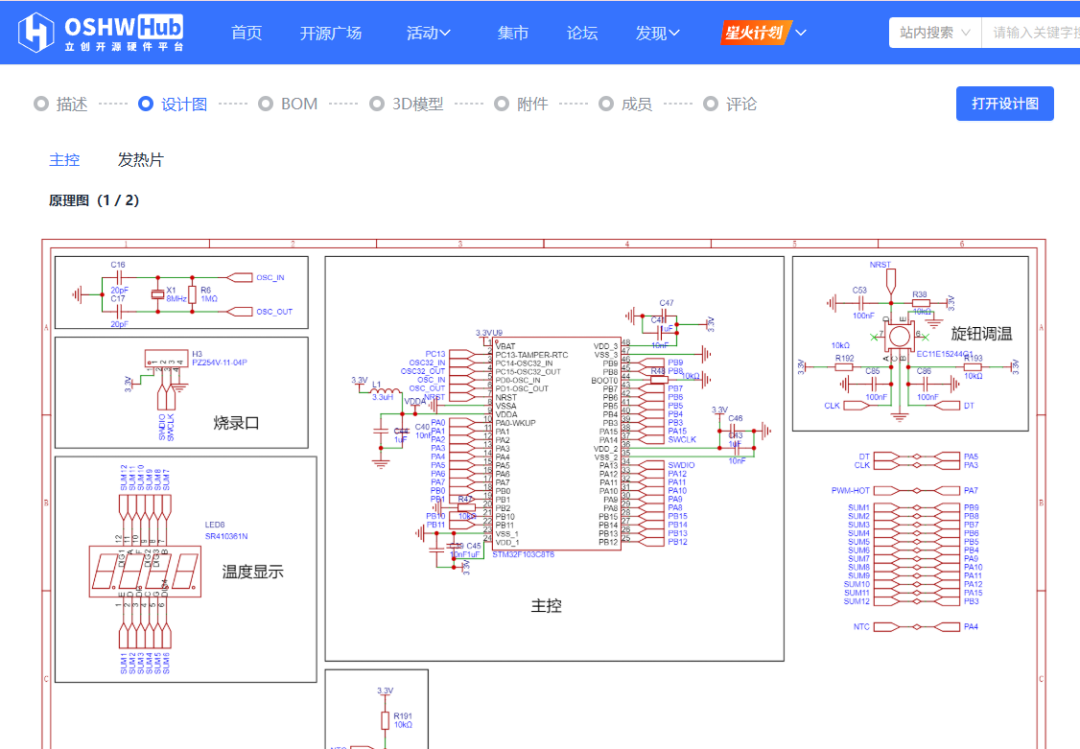Click the OSHWHub logo icon
The width and height of the screenshot is (1080, 749).
pyautogui.click(x=36, y=32)
